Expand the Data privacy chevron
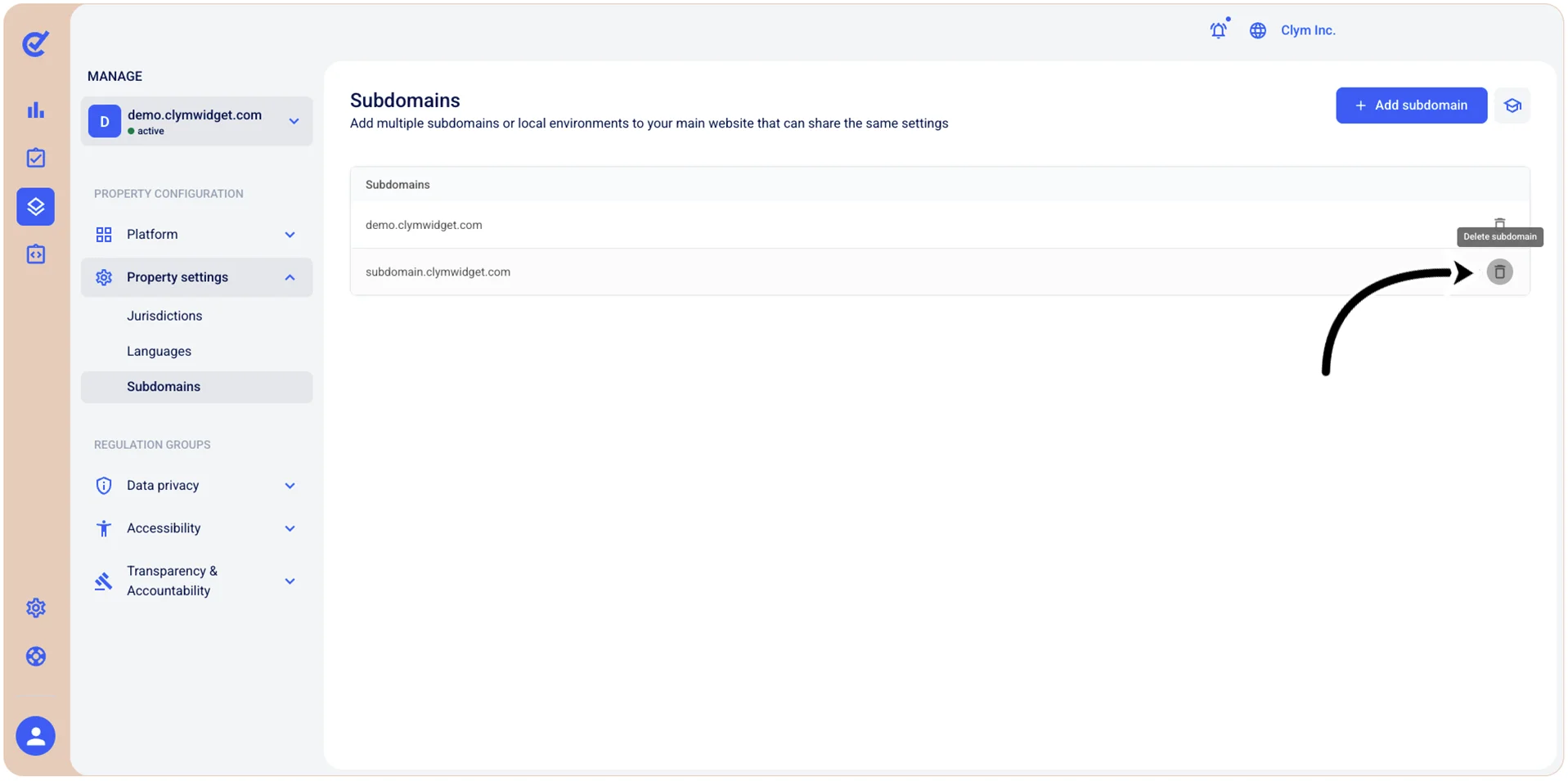This screenshot has width=1568, height=781. pos(290,486)
